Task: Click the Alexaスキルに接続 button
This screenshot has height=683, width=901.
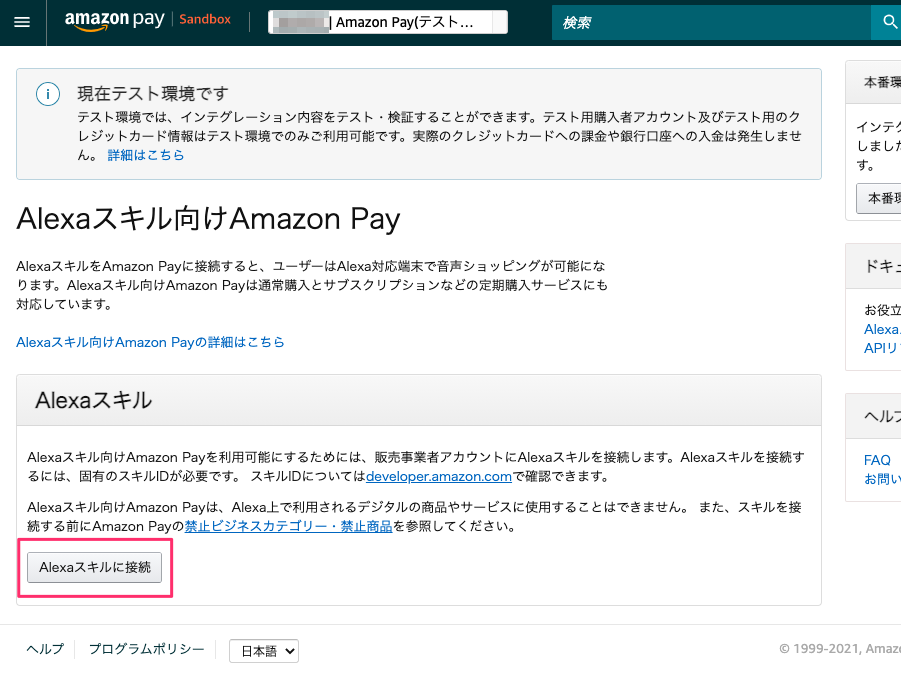Action: click(x=94, y=567)
